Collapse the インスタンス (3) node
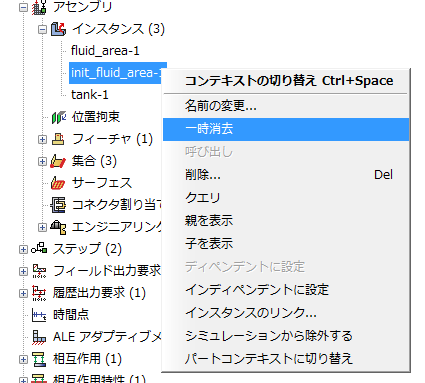This screenshot has width=425, height=383. [42, 29]
